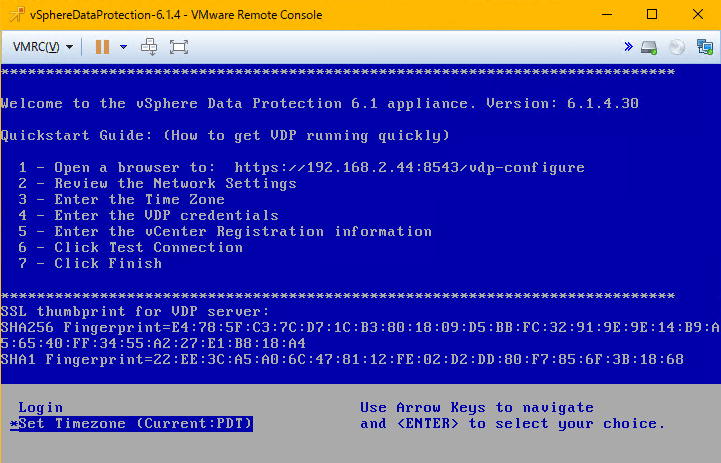Screen dimensions: 721x463
Task: Enter full screen mode icon
Action: (x=179, y=46)
